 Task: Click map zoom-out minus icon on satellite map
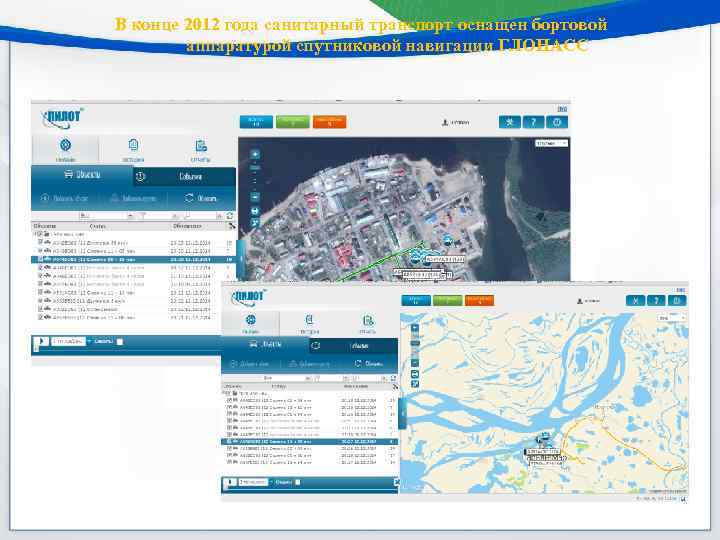pos(255,197)
